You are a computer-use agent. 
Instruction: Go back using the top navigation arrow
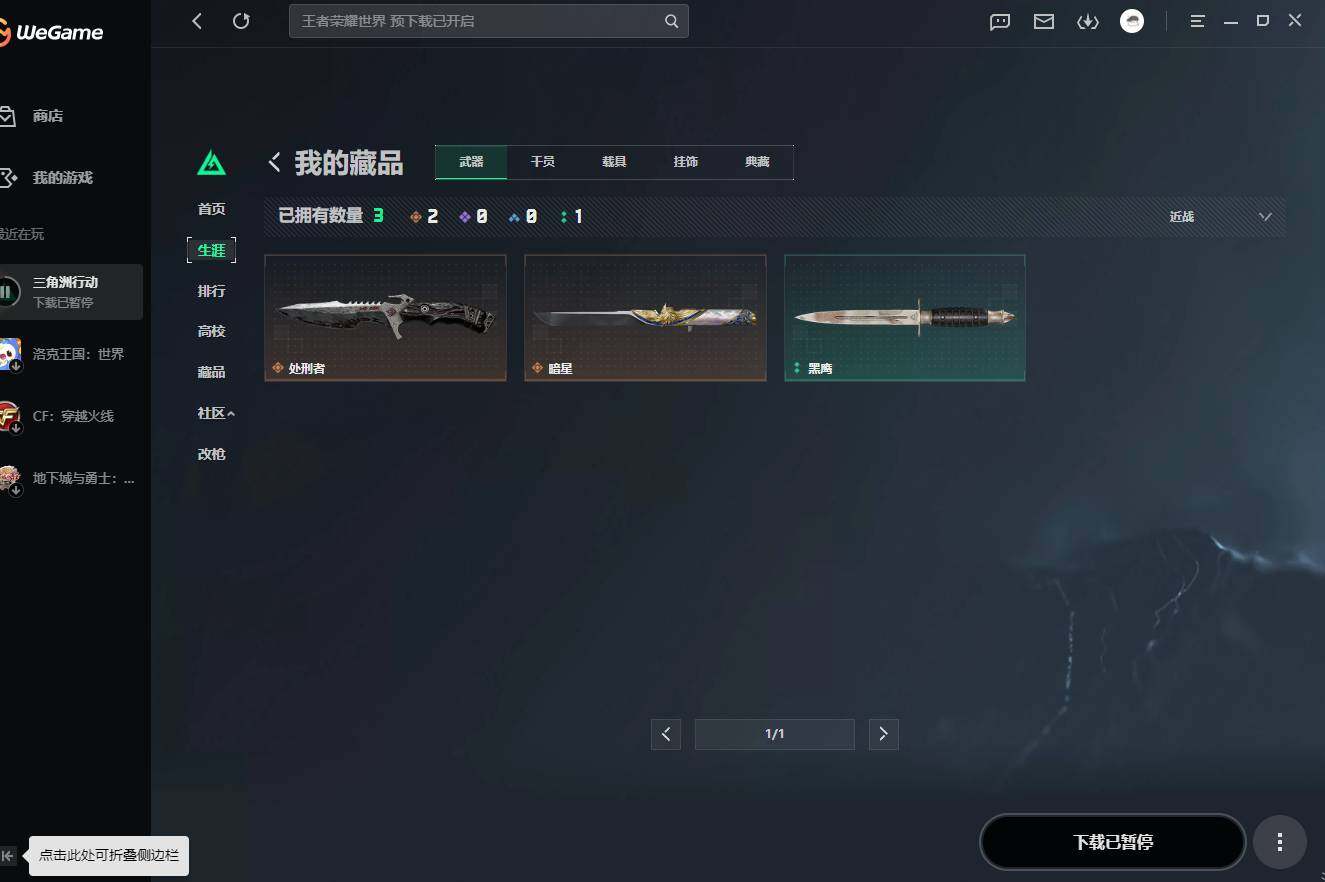(197, 21)
